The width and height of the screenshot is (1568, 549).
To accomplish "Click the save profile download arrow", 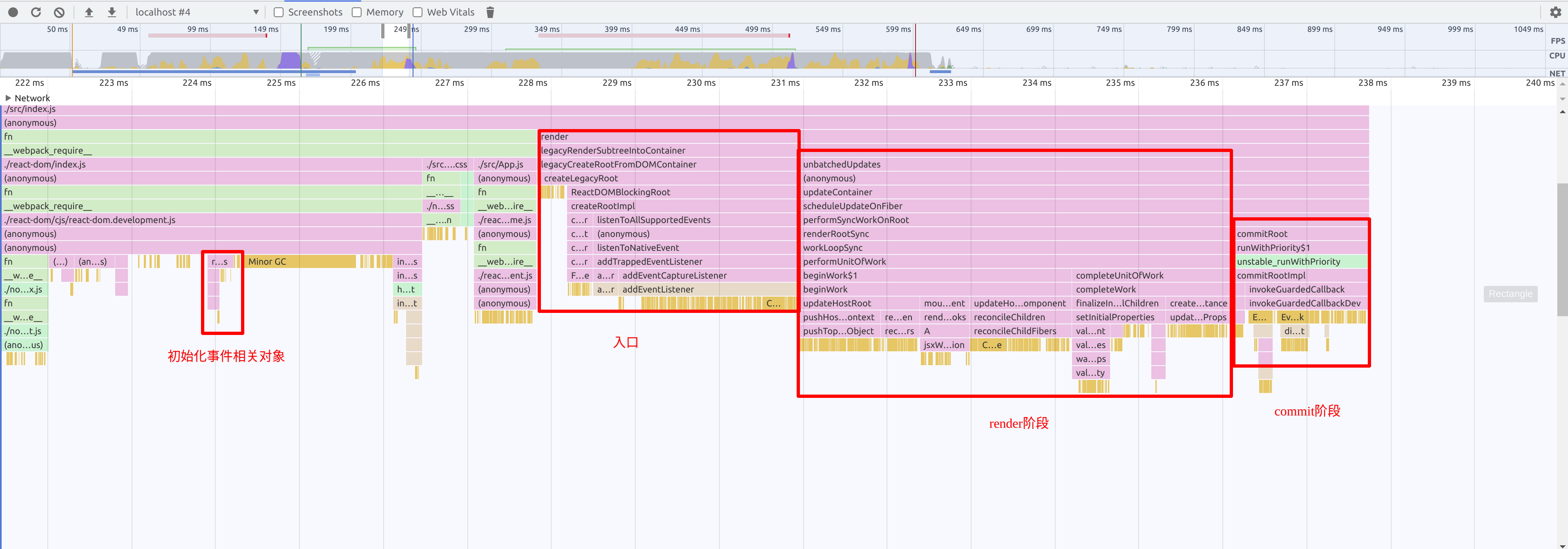I will click(x=112, y=12).
